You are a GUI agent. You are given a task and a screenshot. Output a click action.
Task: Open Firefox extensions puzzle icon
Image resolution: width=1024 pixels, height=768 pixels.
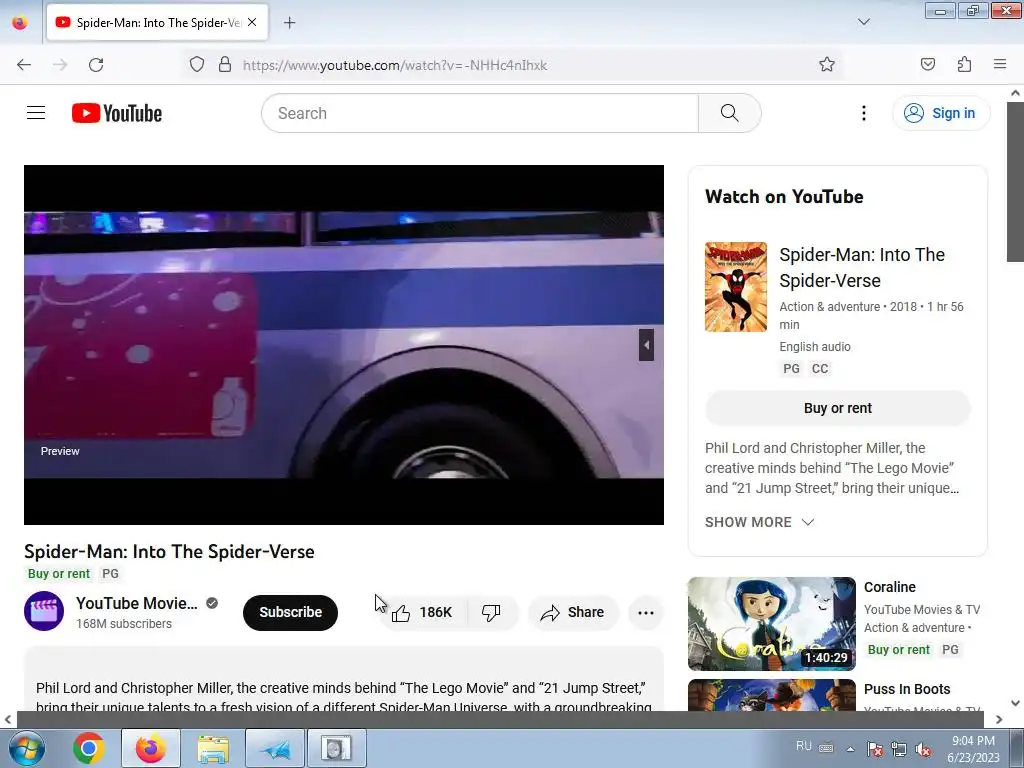(x=964, y=64)
